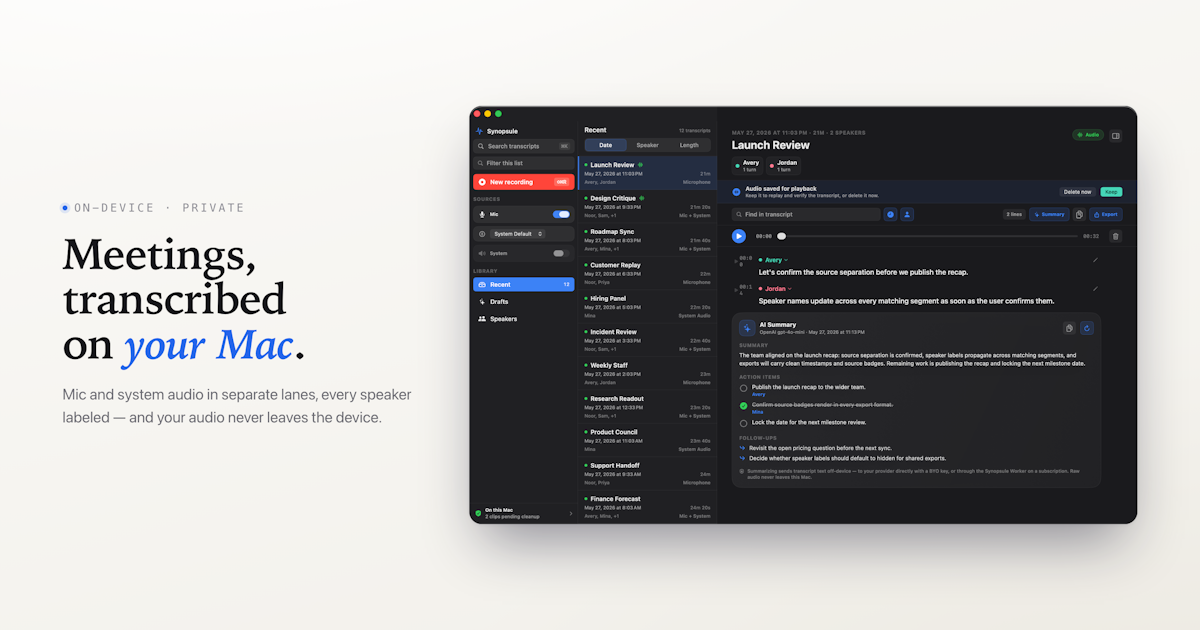Open the Speakers library section
1200x630 pixels.
[x=524, y=319]
